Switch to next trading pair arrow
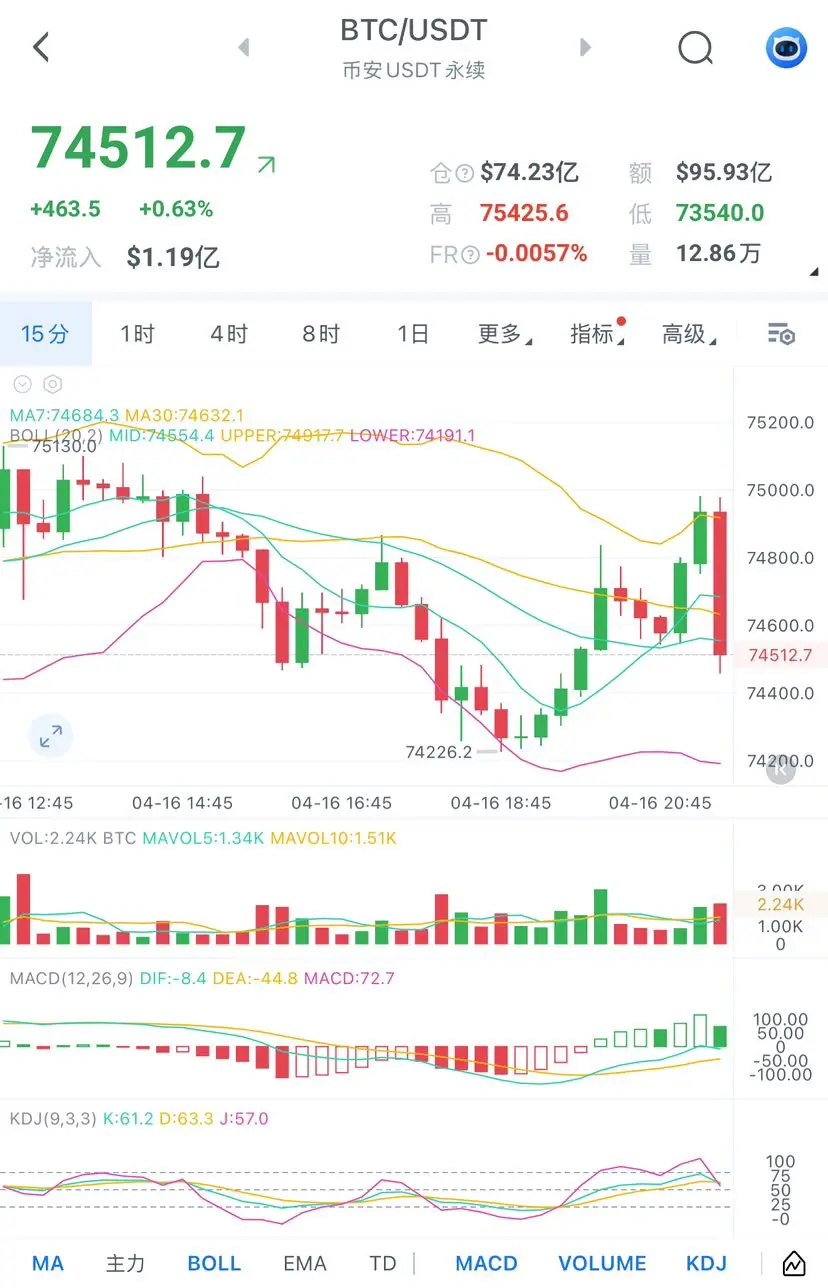This screenshot has height=1288, width=828. (x=586, y=47)
